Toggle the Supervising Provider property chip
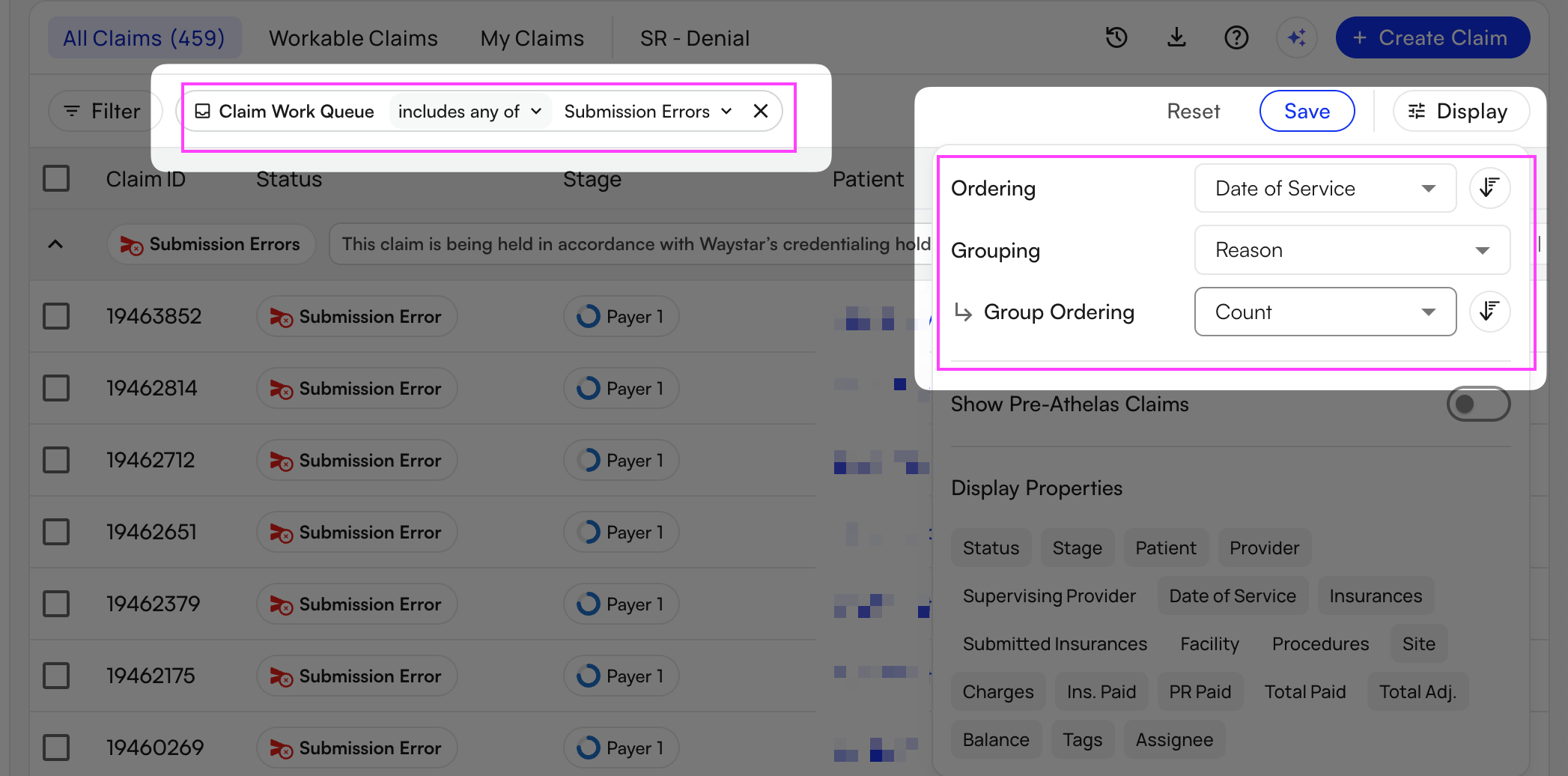Screen dimensions: 1568x776 (1049, 595)
